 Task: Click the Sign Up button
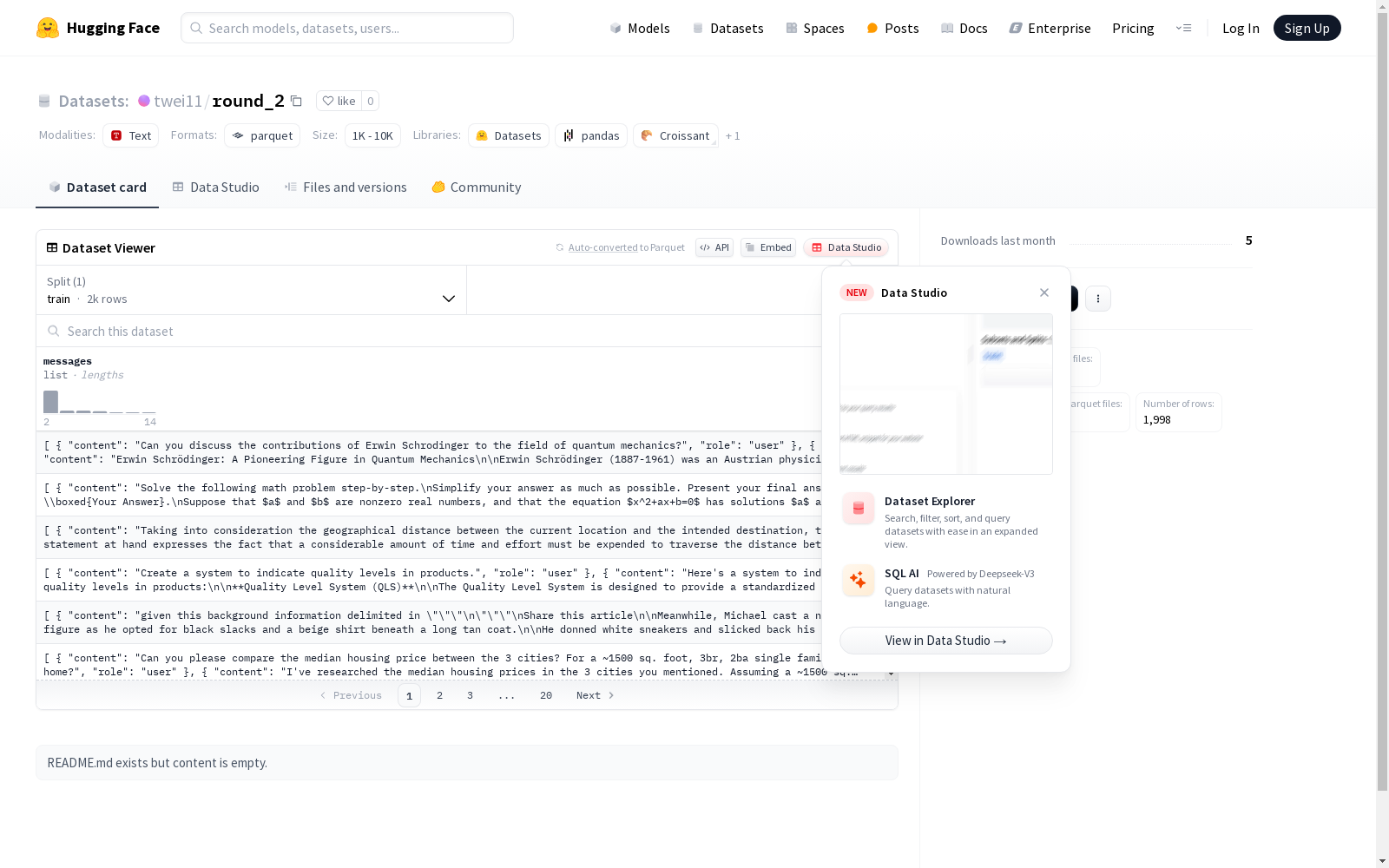pyautogui.click(x=1307, y=28)
